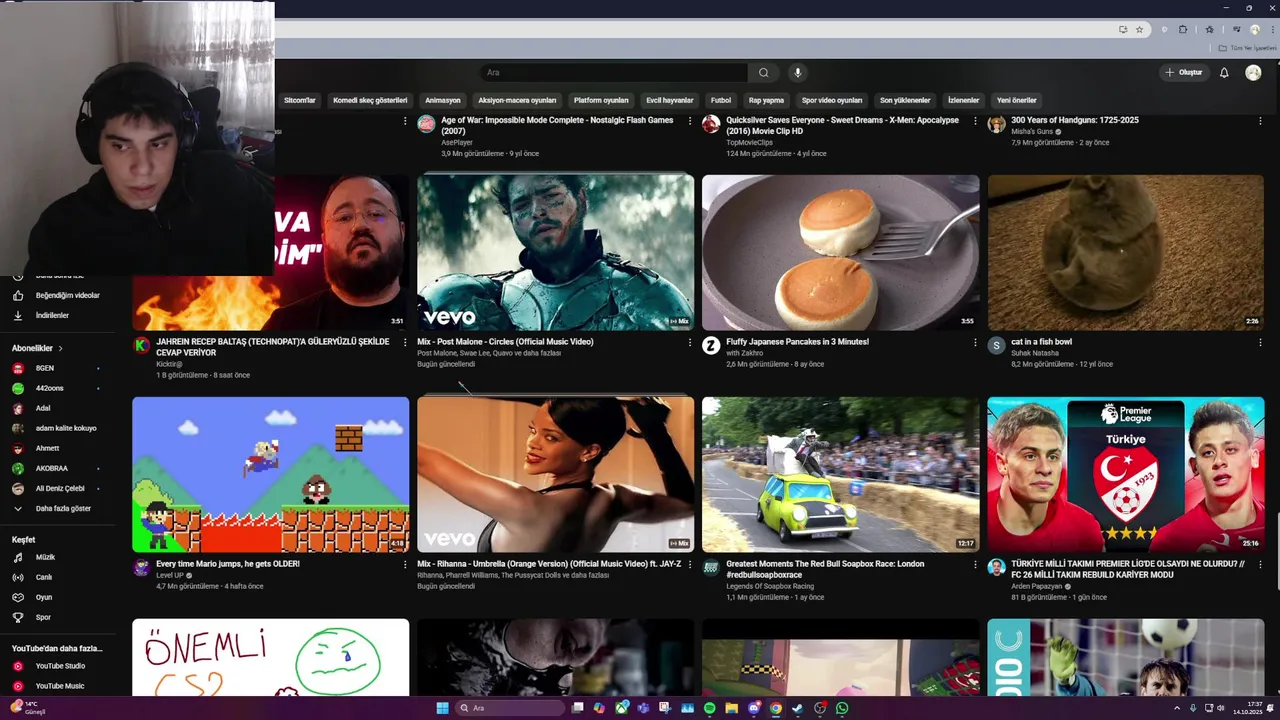The width and height of the screenshot is (1280, 720).
Task: Expand Abonelikler section chevron
Action: (60, 348)
